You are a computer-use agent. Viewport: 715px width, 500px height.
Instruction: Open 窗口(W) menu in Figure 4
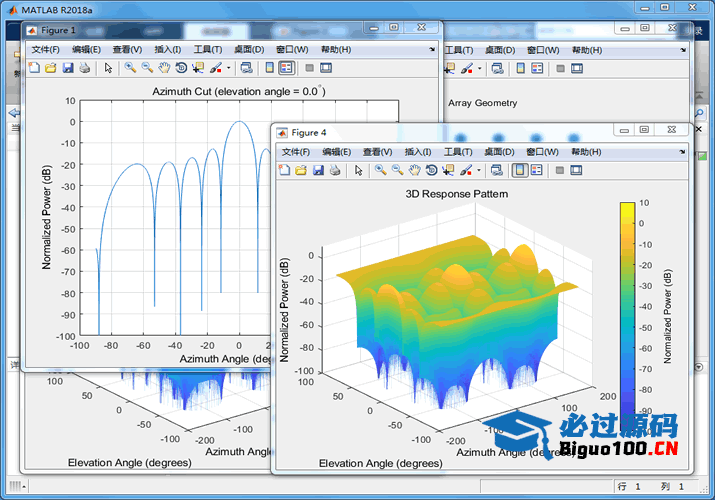click(542, 152)
